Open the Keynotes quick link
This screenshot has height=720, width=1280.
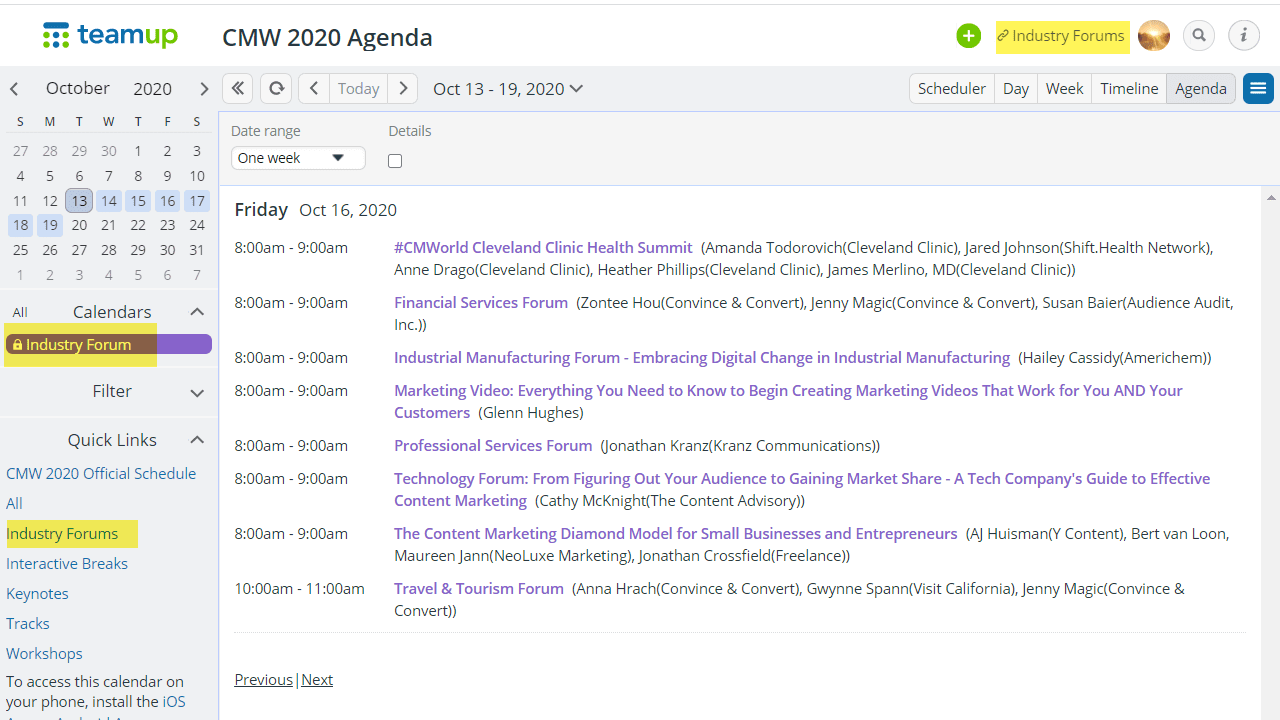[37, 593]
